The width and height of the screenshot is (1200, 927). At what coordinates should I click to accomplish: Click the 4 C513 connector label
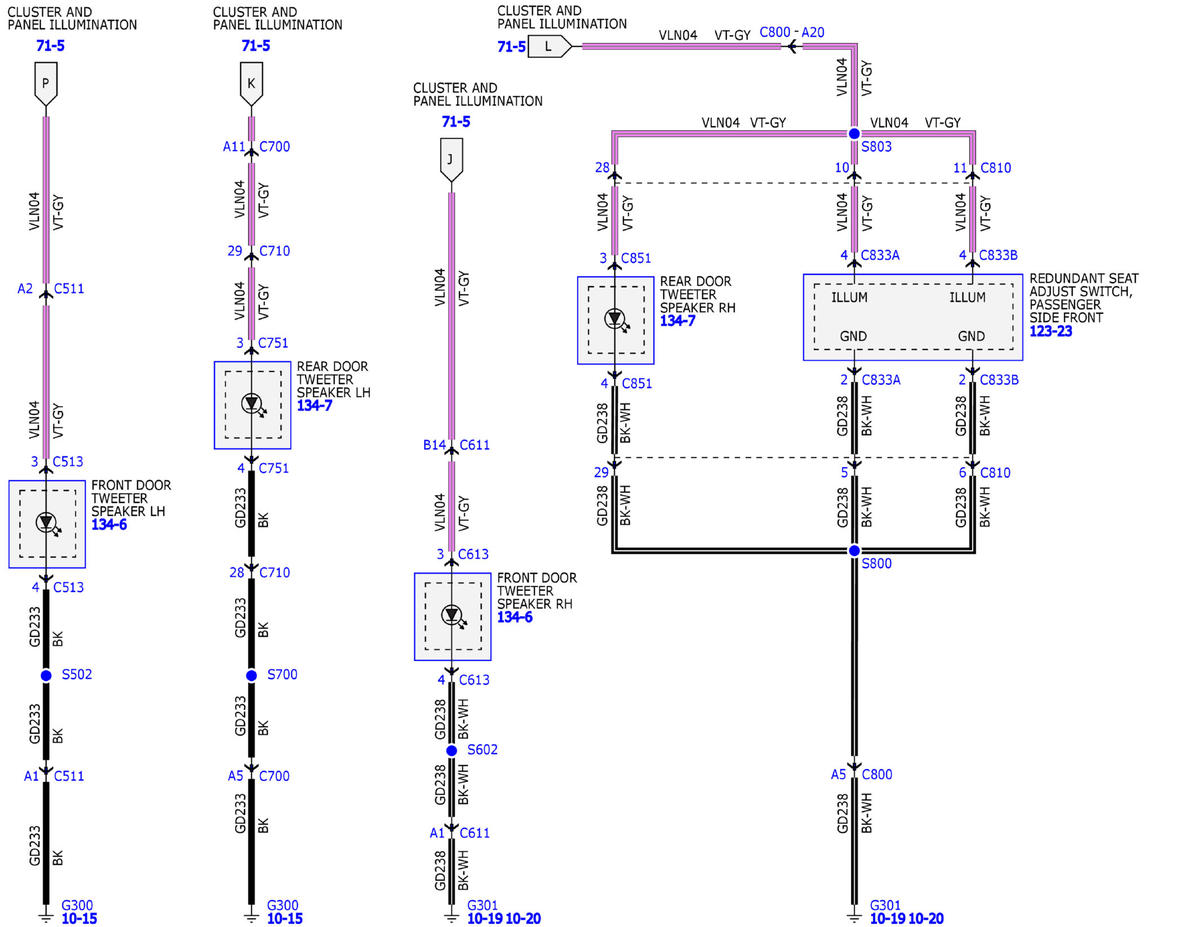(56, 587)
